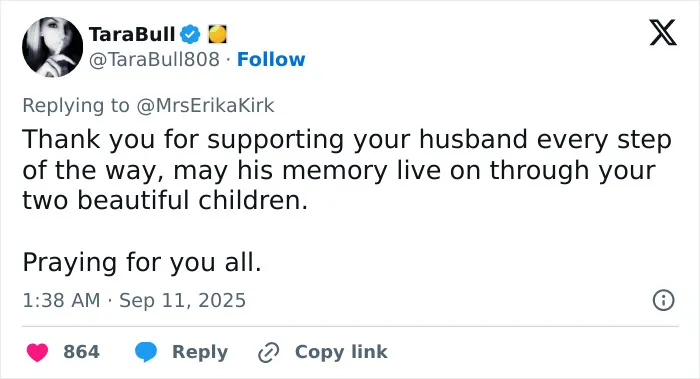Click the "two beautiful children." text line

coord(165,200)
